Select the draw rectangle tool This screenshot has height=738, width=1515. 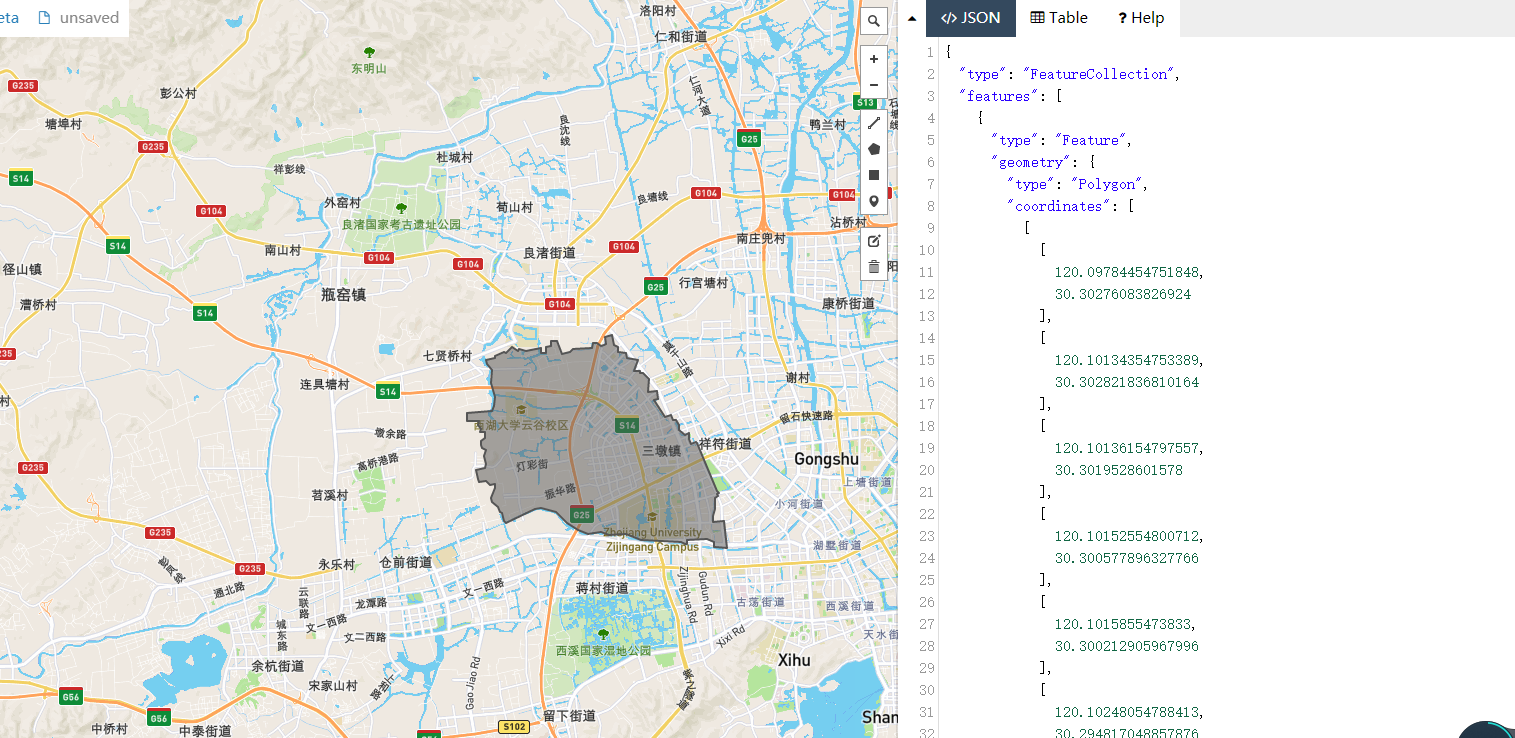pos(873,174)
